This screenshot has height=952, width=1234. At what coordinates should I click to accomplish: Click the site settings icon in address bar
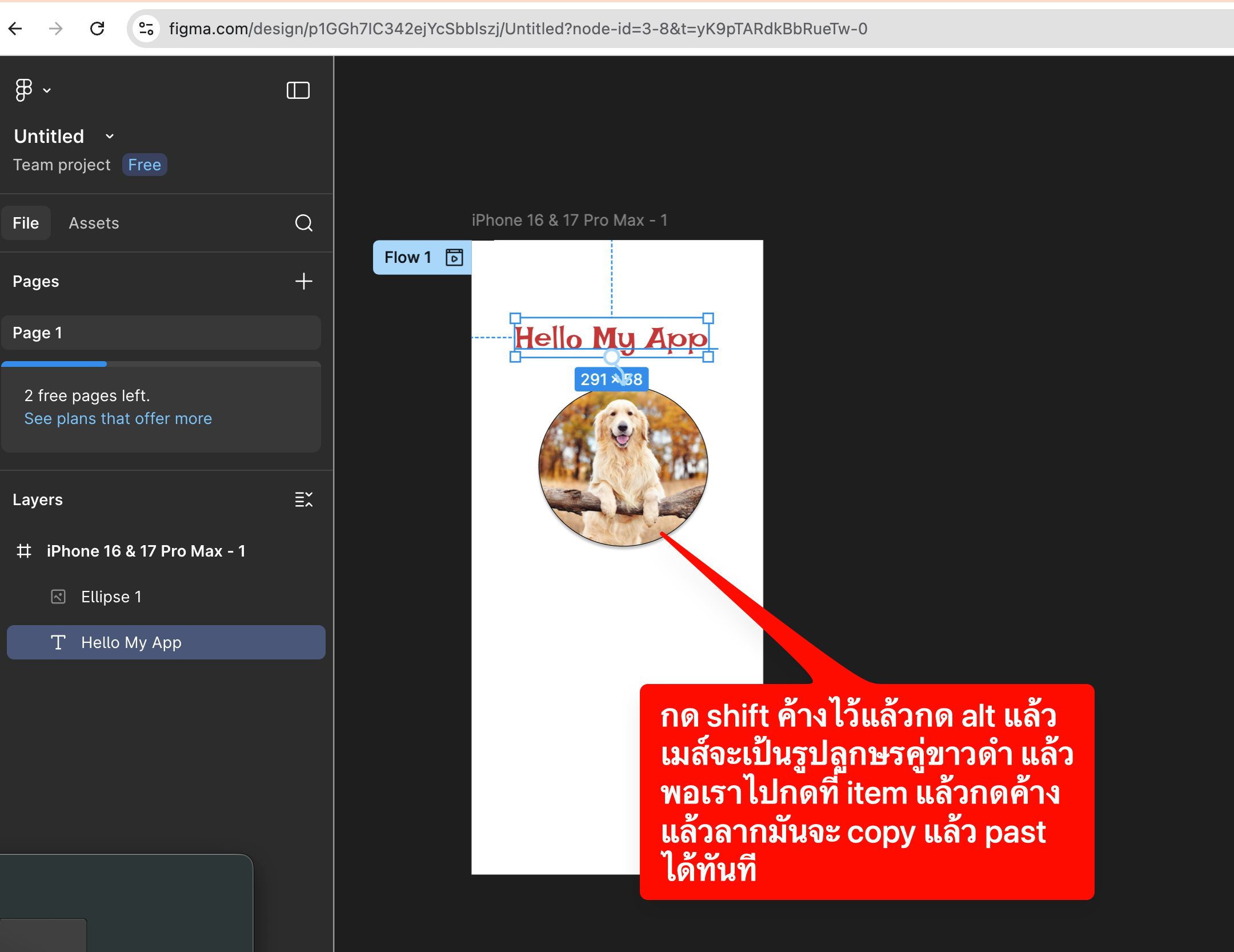(146, 29)
